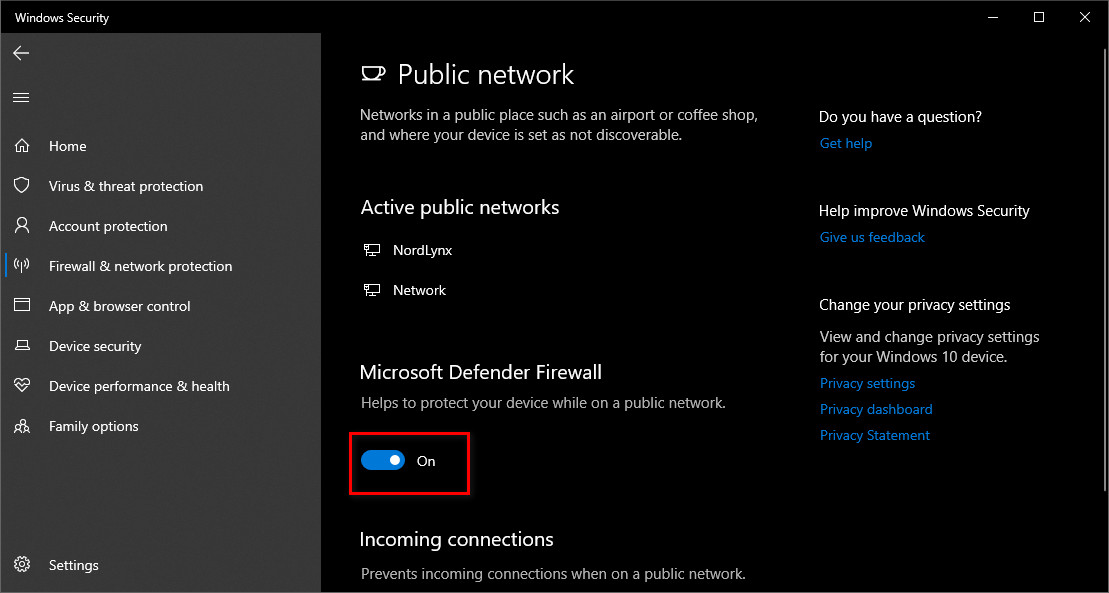Click the Device security laptop icon
Screen dimensions: 1109x593
pos(21,346)
